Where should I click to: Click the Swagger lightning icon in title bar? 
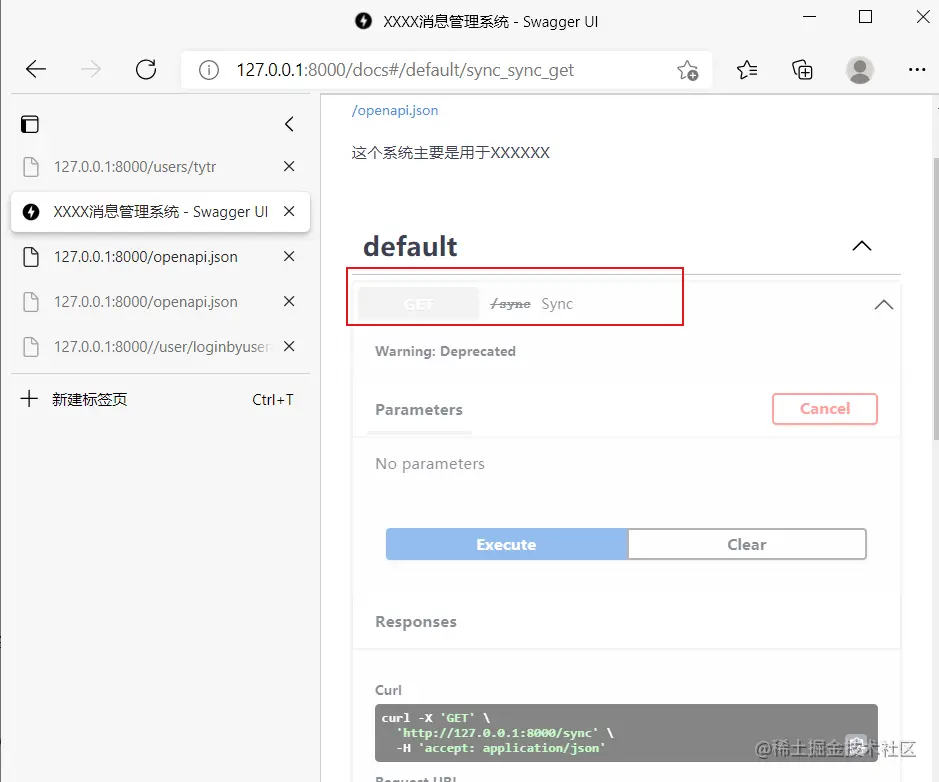point(363,21)
